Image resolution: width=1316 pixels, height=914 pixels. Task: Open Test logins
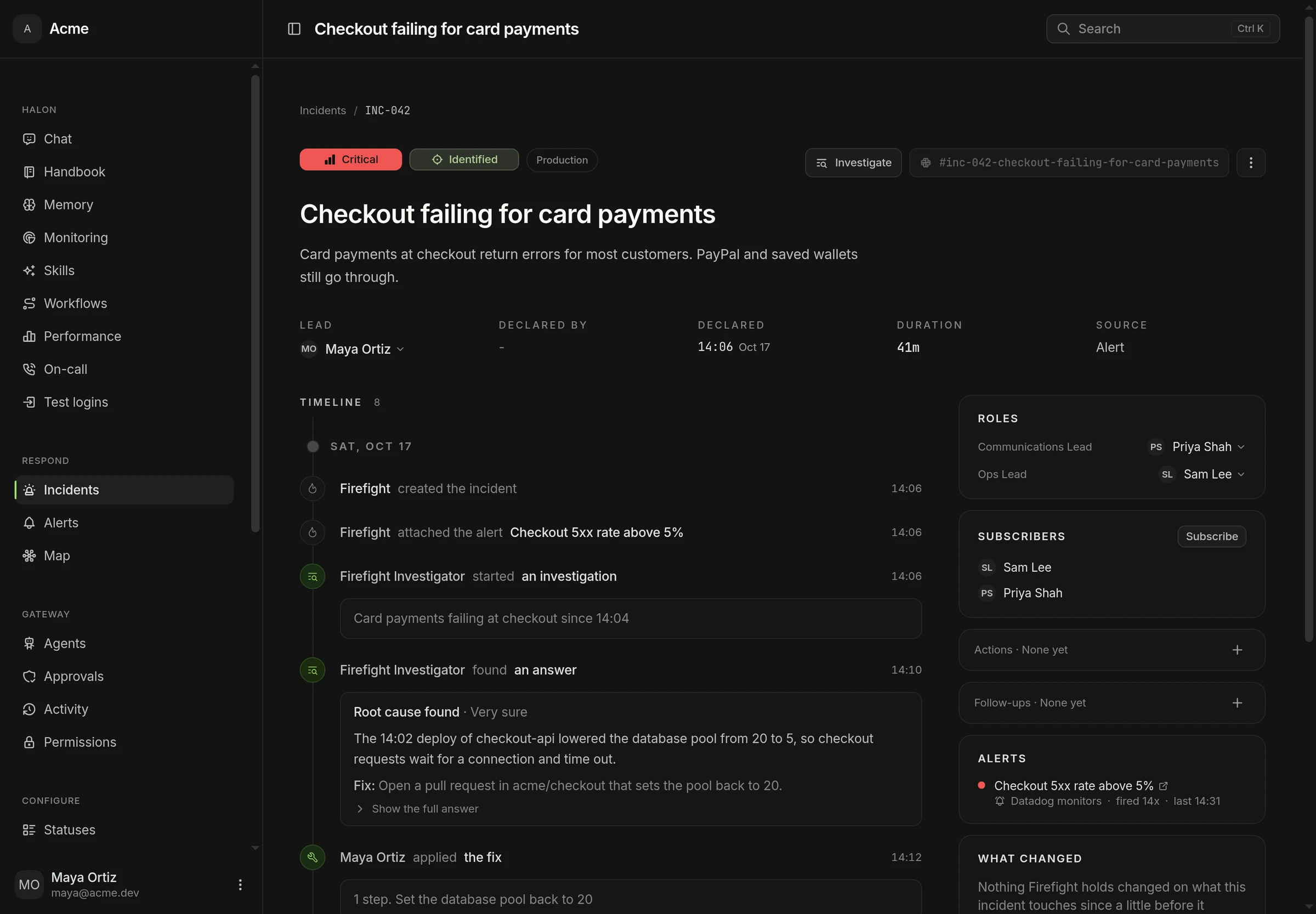[x=124, y=402]
